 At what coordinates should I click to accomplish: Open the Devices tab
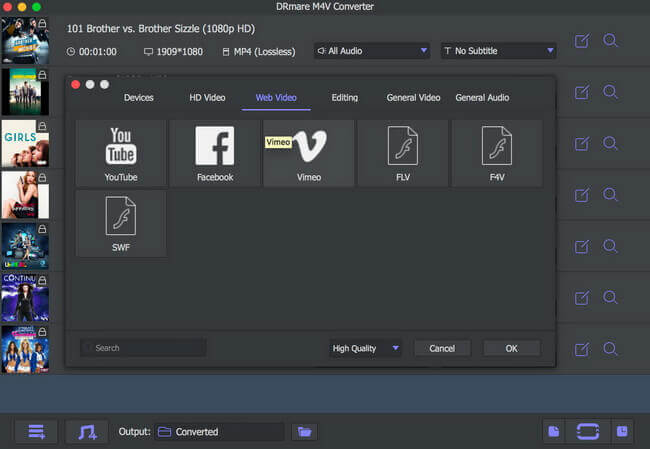[138, 98]
